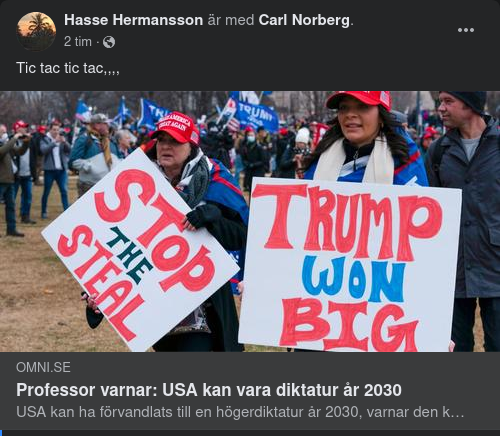This screenshot has height=436, width=500.
Task: Open headline 'Professor varnar: USA kan vara diktatur'
Action: (x=209, y=390)
